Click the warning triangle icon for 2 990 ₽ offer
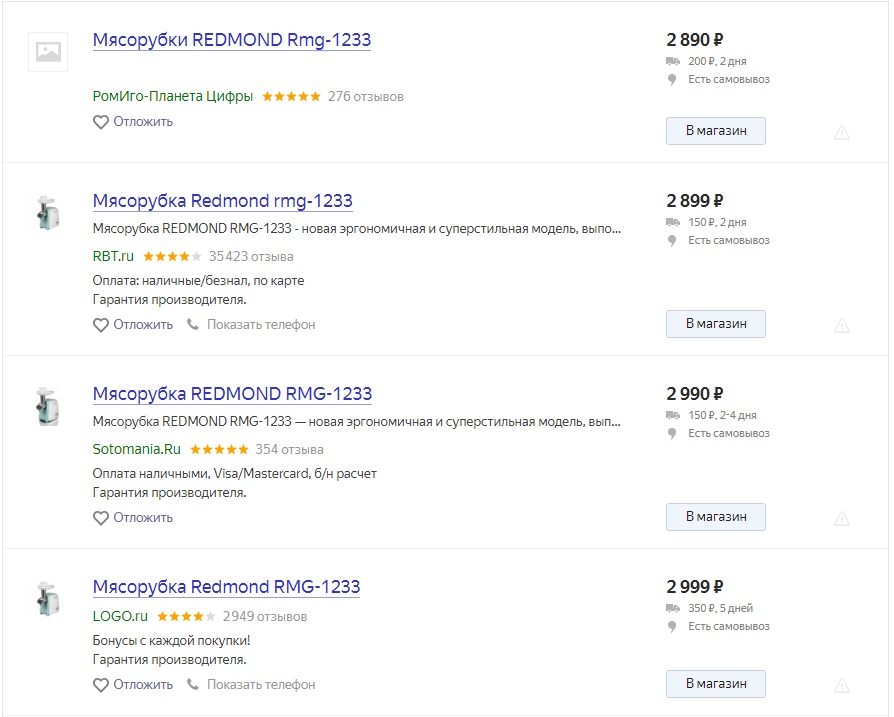The image size is (894, 717). click(x=842, y=519)
